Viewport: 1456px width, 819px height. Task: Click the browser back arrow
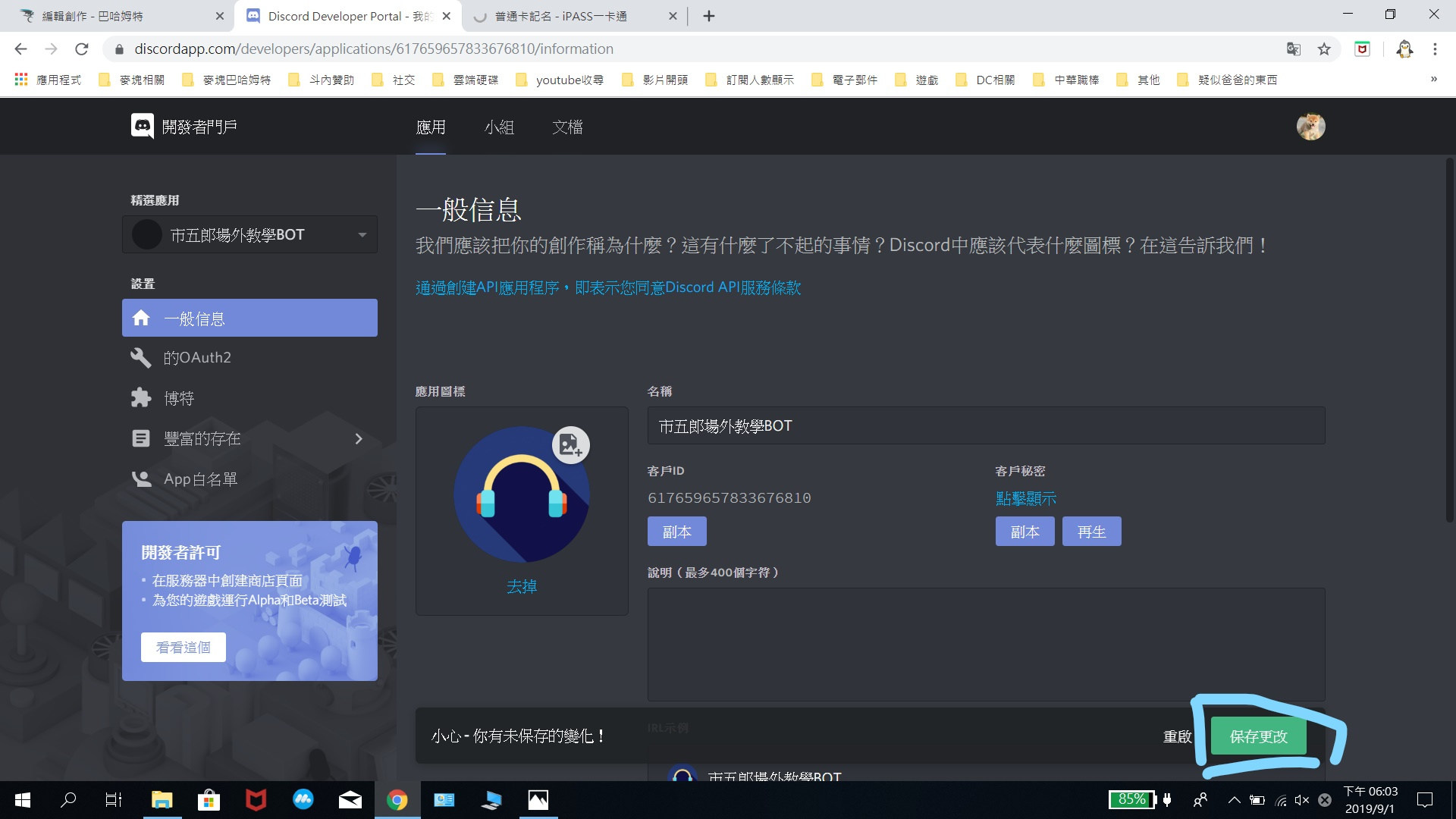(x=20, y=49)
